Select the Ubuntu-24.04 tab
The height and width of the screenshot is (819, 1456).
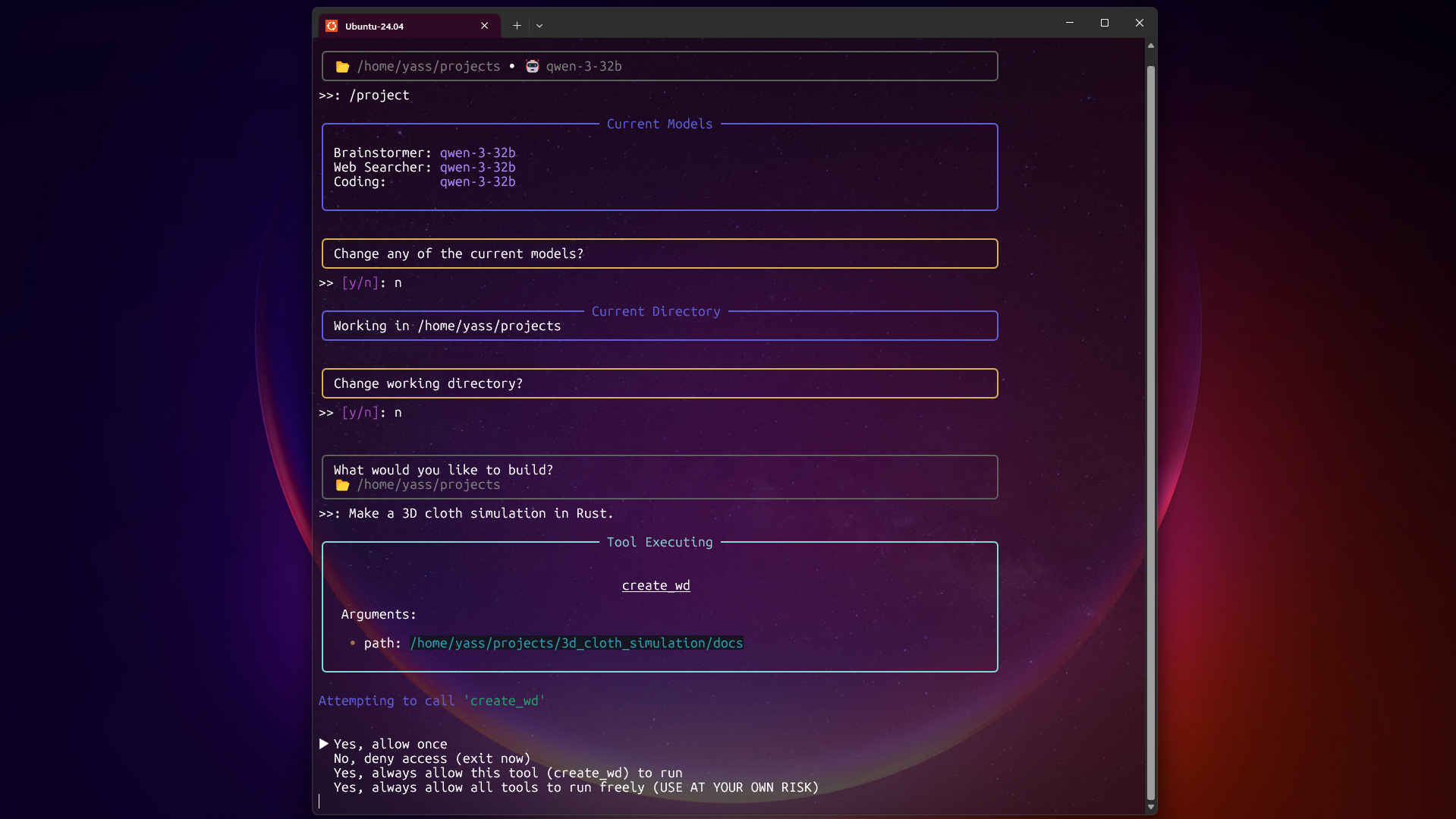[x=409, y=26]
